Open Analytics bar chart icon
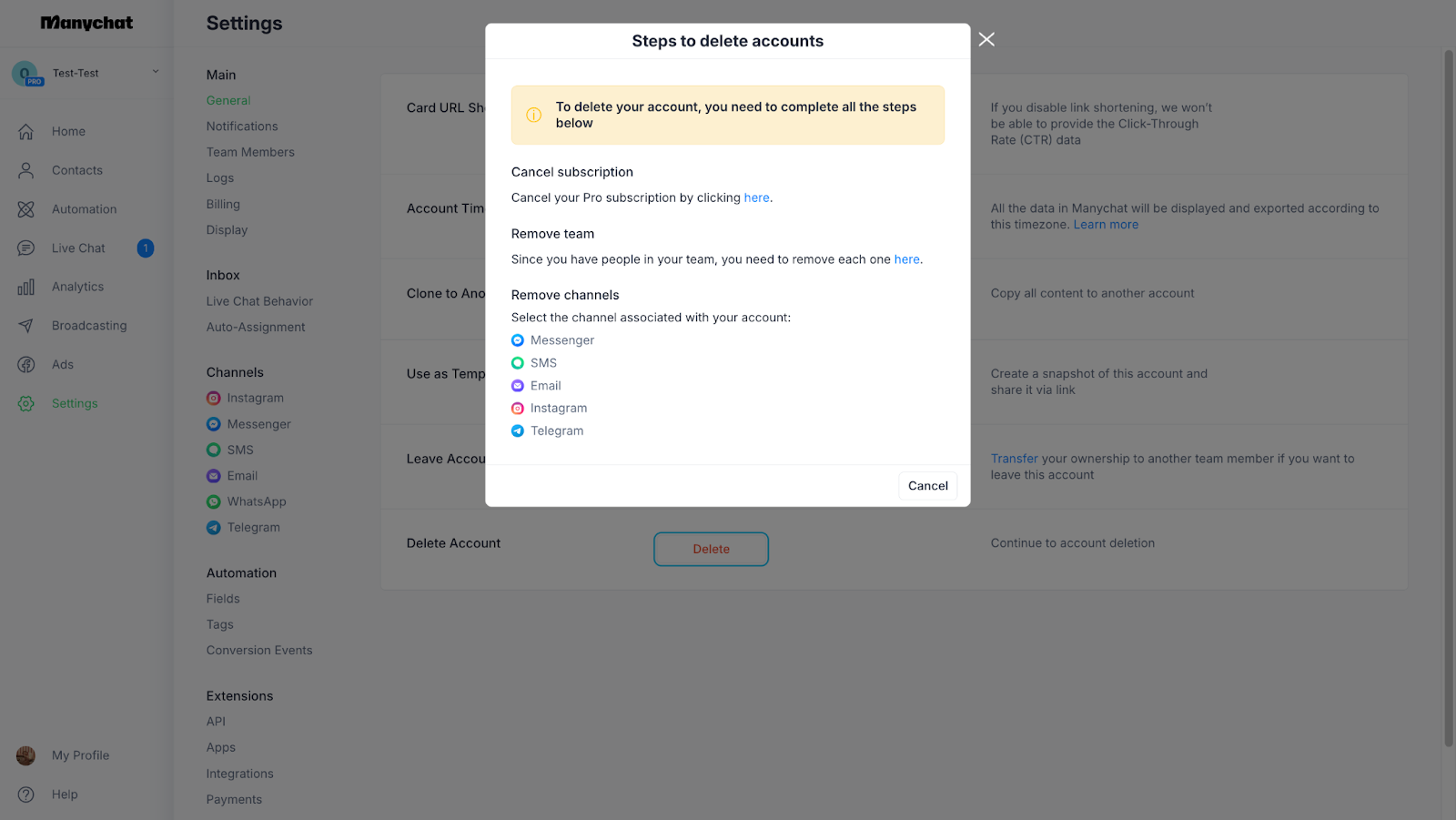Screen dimensions: 1456x820 point(25,287)
